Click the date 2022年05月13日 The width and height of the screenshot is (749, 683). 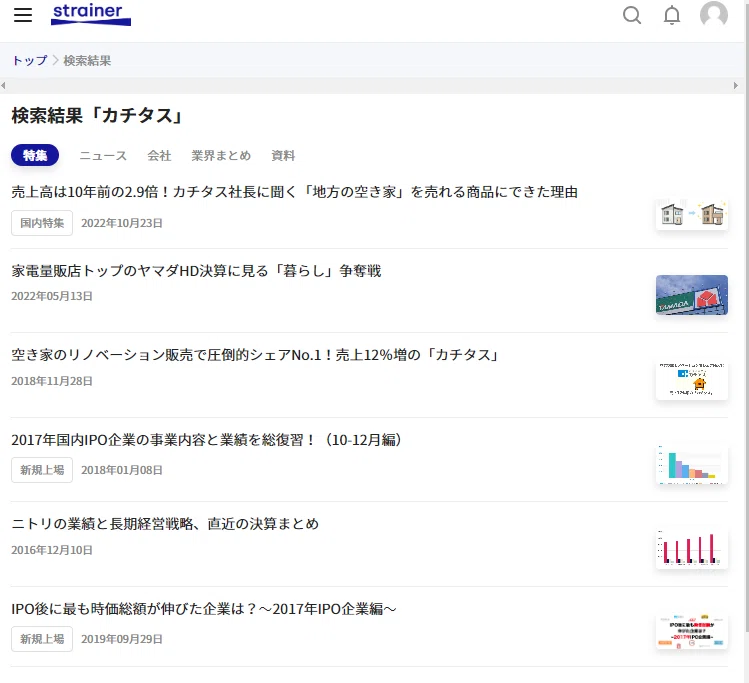(x=52, y=296)
